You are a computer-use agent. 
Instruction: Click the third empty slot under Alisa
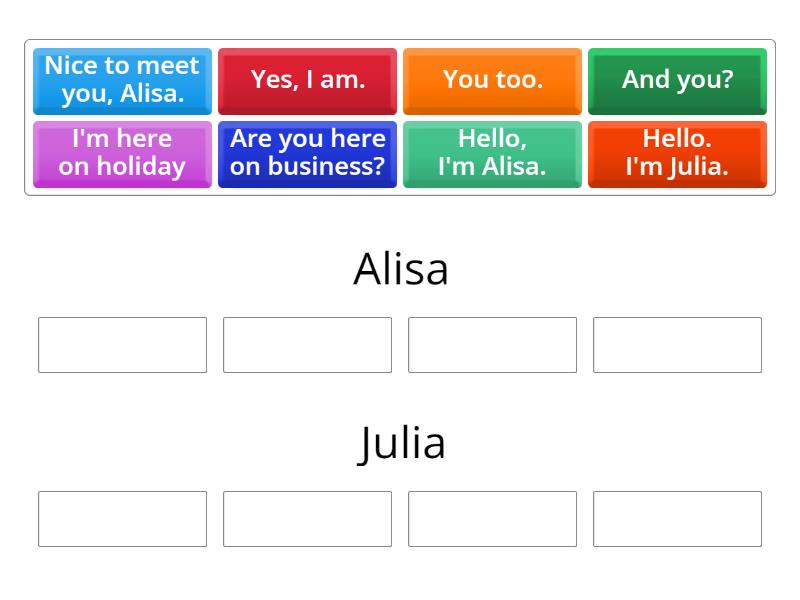[492, 344]
